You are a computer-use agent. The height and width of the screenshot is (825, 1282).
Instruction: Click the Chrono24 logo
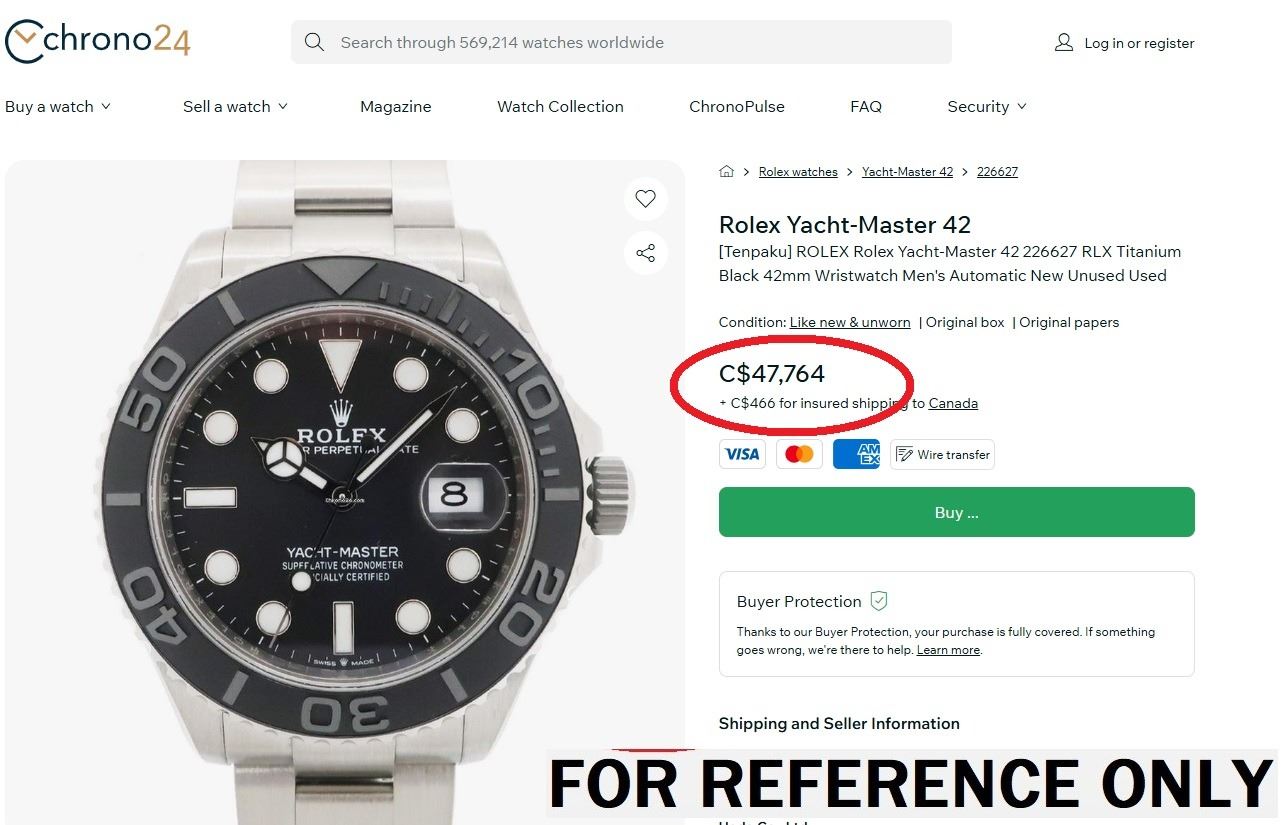point(97,41)
